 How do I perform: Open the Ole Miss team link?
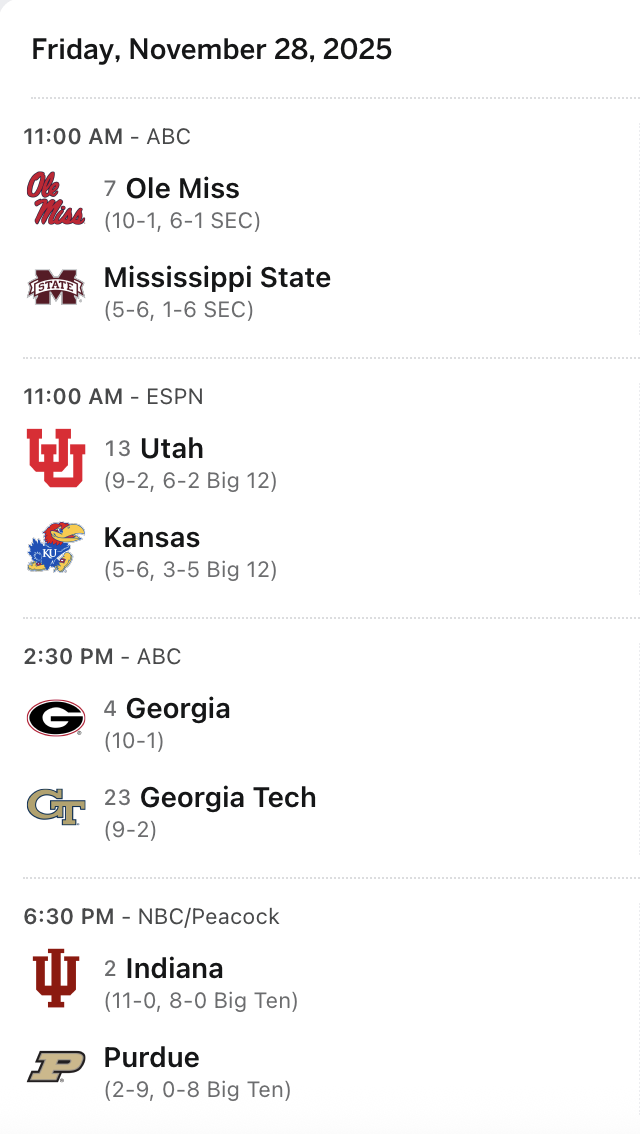click(182, 189)
